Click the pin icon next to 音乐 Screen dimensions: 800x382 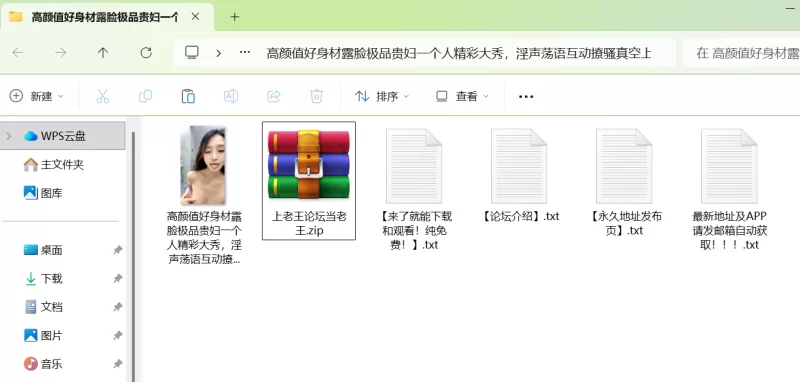pos(118,364)
